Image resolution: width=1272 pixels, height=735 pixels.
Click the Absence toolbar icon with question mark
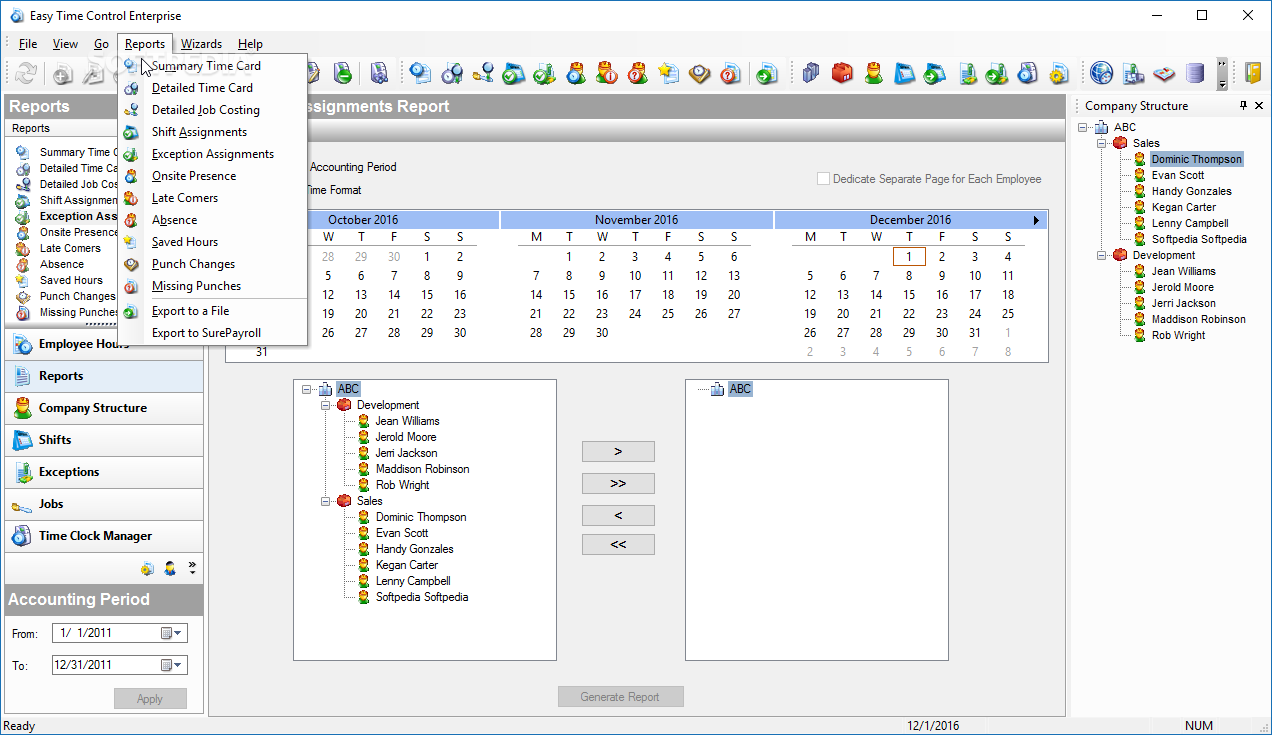[x=638, y=73]
